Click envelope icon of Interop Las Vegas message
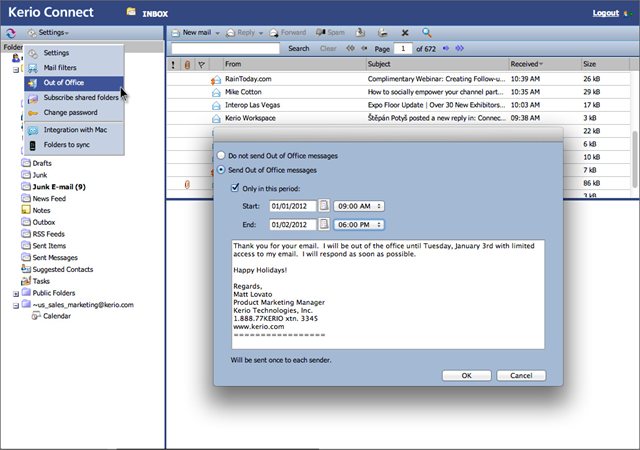The height and width of the screenshot is (450, 640). tap(216, 106)
